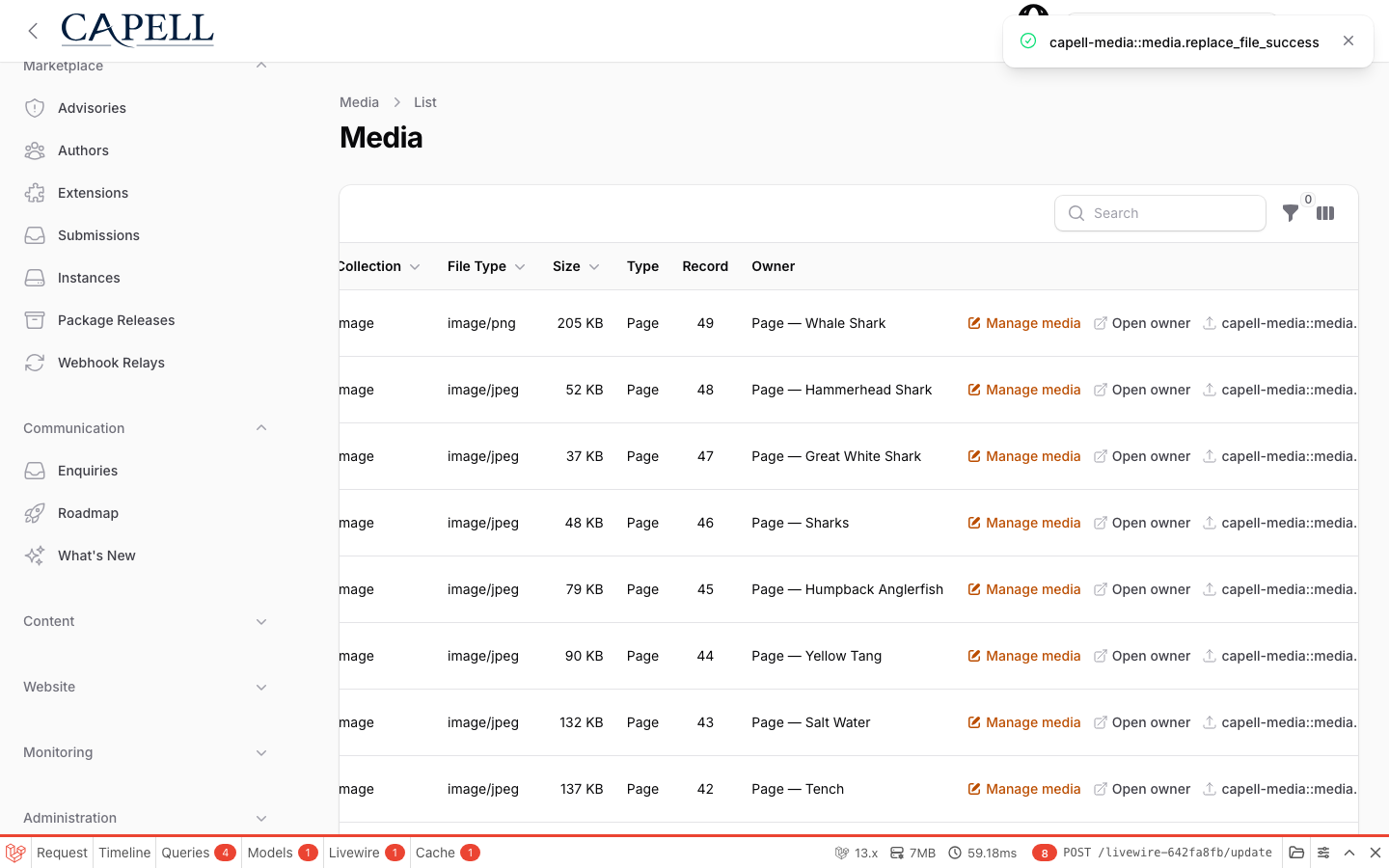Screen dimensions: 1389x868
Task: Collapse the Marketplace sidebar group
Action: pos(261,66)
